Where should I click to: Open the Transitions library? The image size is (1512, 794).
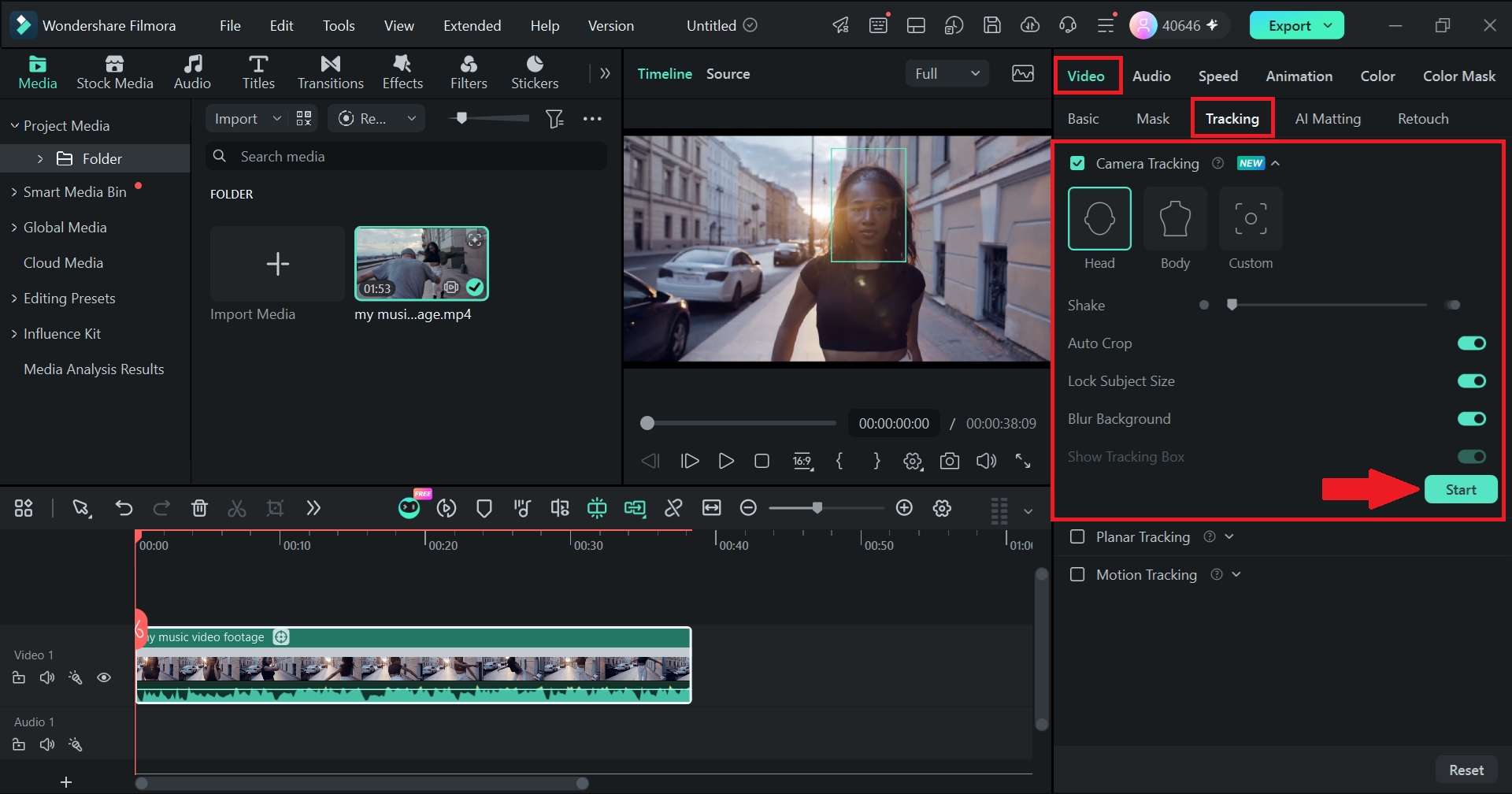pos(330,72)
